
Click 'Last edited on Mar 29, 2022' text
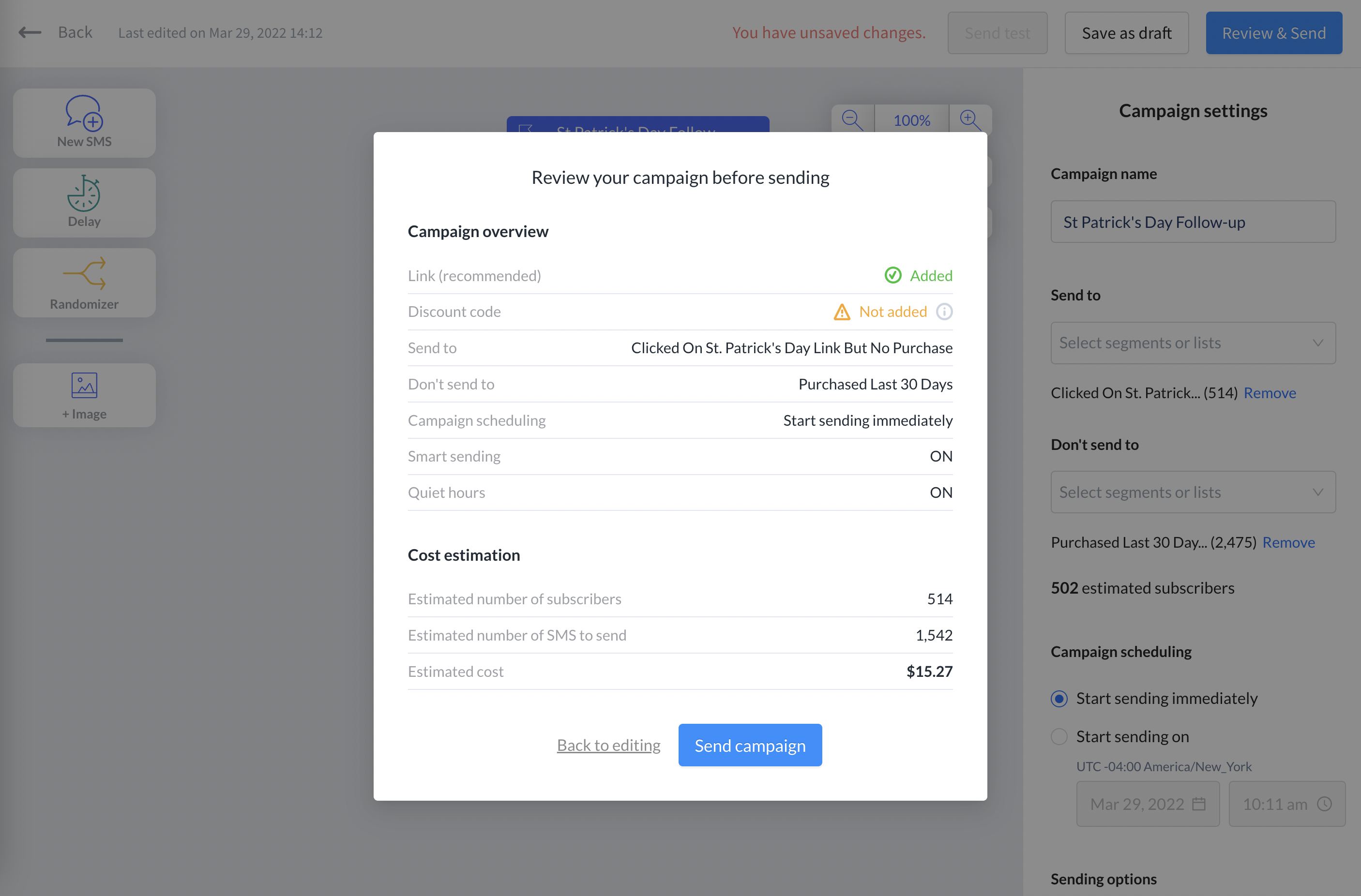tap(220, 32)
